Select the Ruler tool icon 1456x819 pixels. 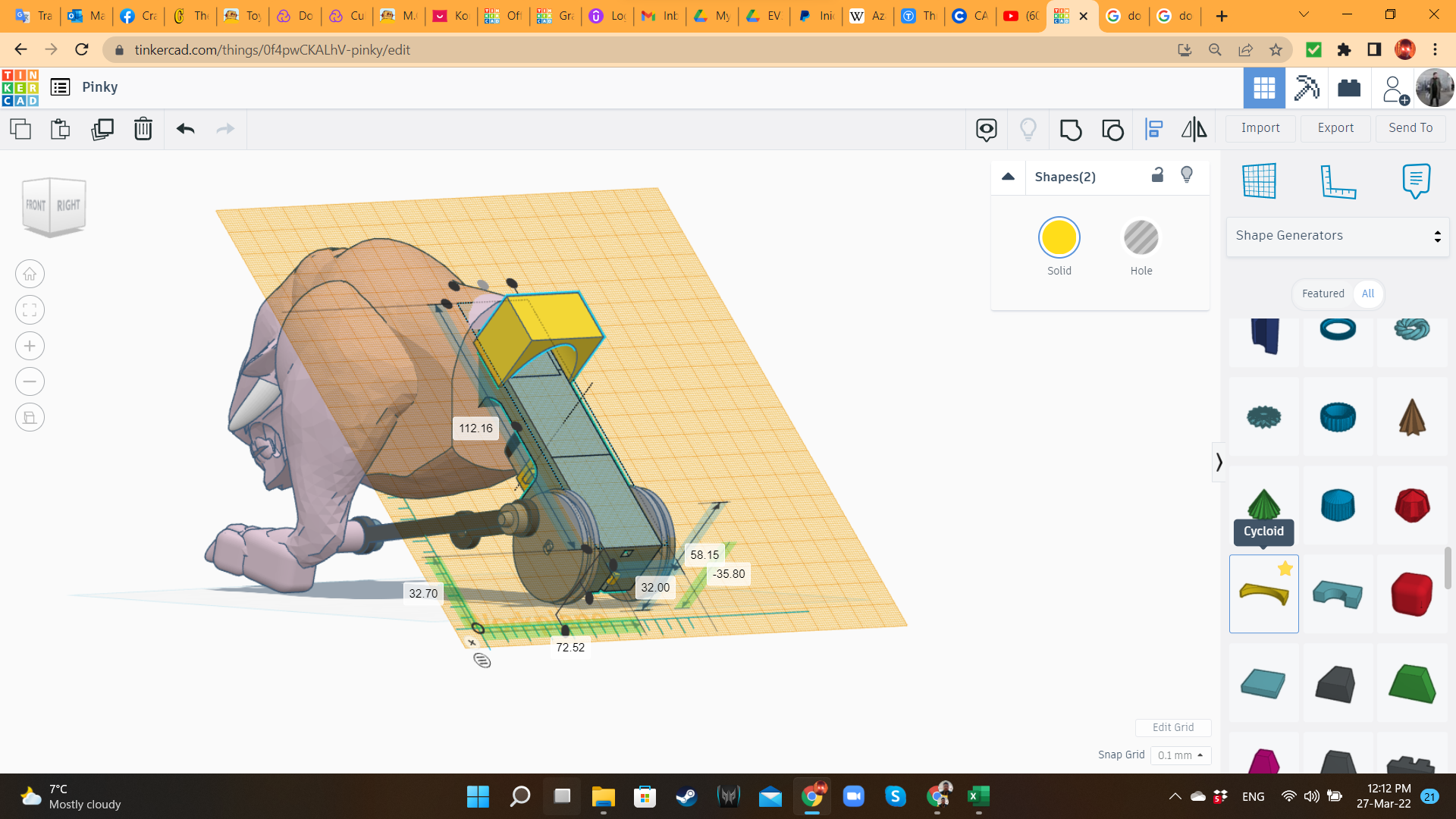point(1337,181)
